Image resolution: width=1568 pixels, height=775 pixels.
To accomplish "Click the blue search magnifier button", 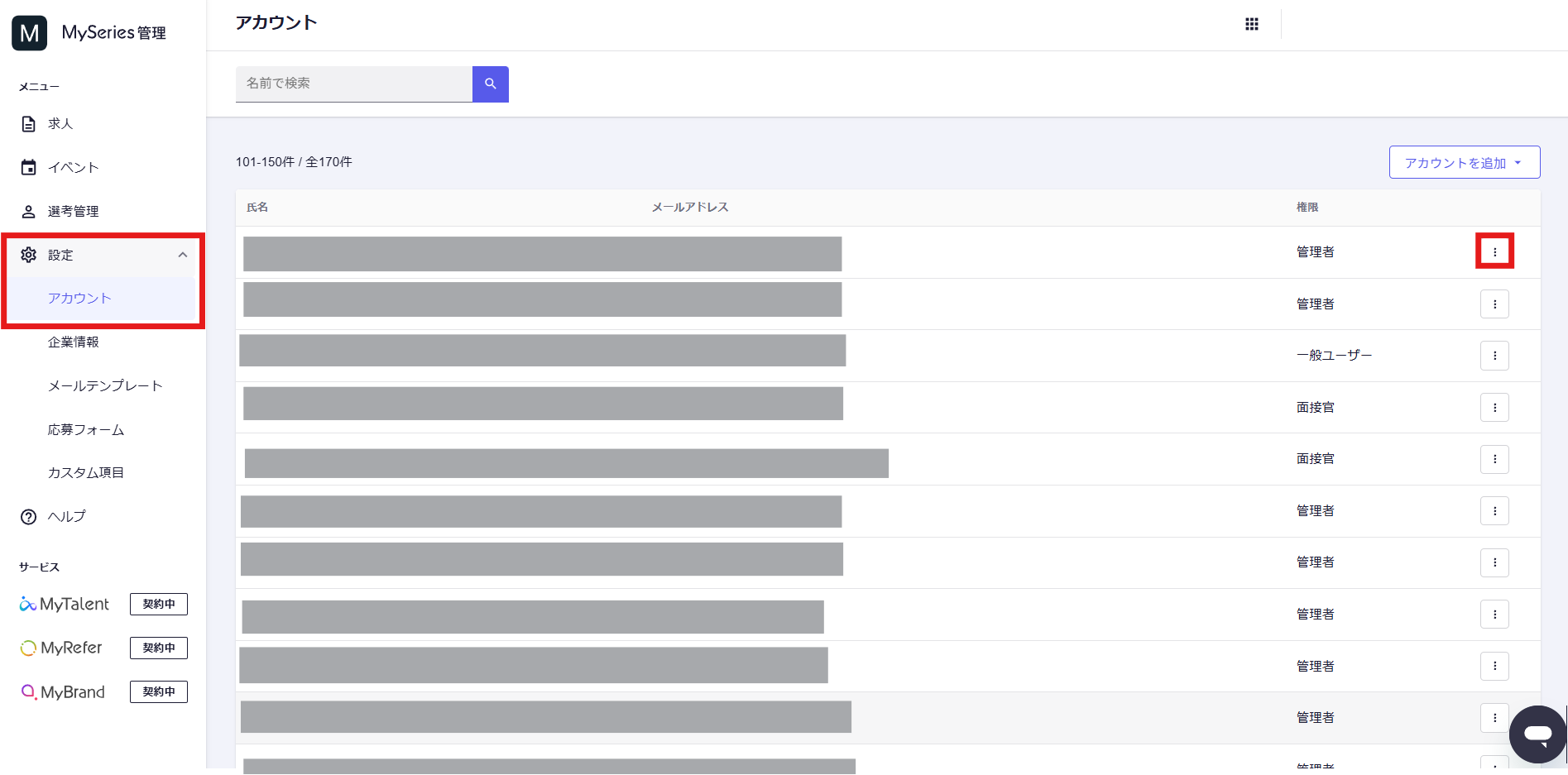I will pos(490,84).
